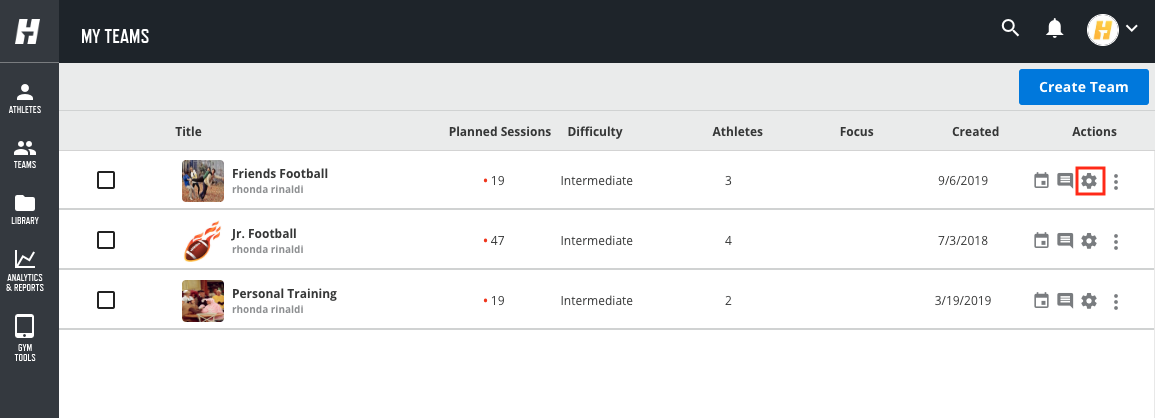Open more options for Friends Football
1155x418 pixels.
click(x=1117, y=181)
